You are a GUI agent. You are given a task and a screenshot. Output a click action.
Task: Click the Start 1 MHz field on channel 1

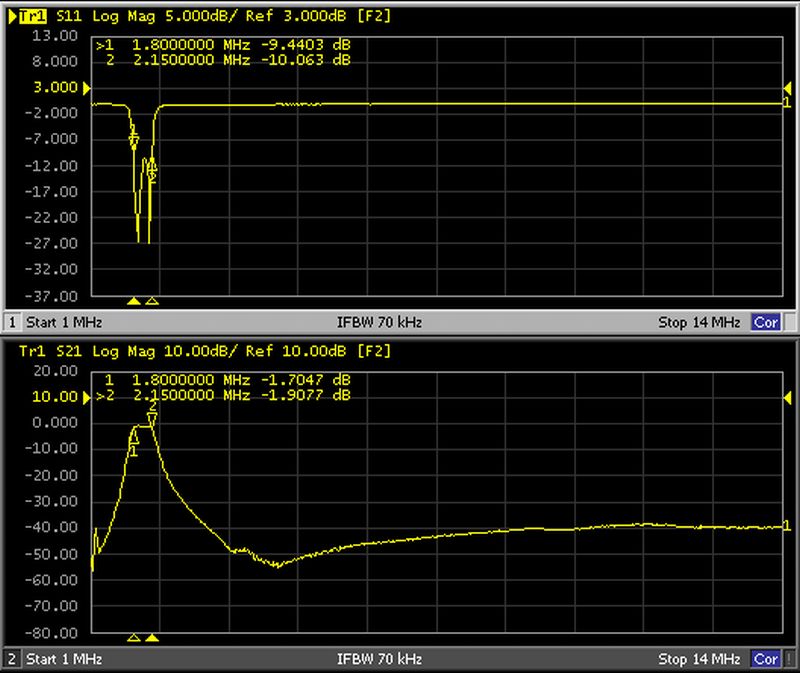[64, 323]
